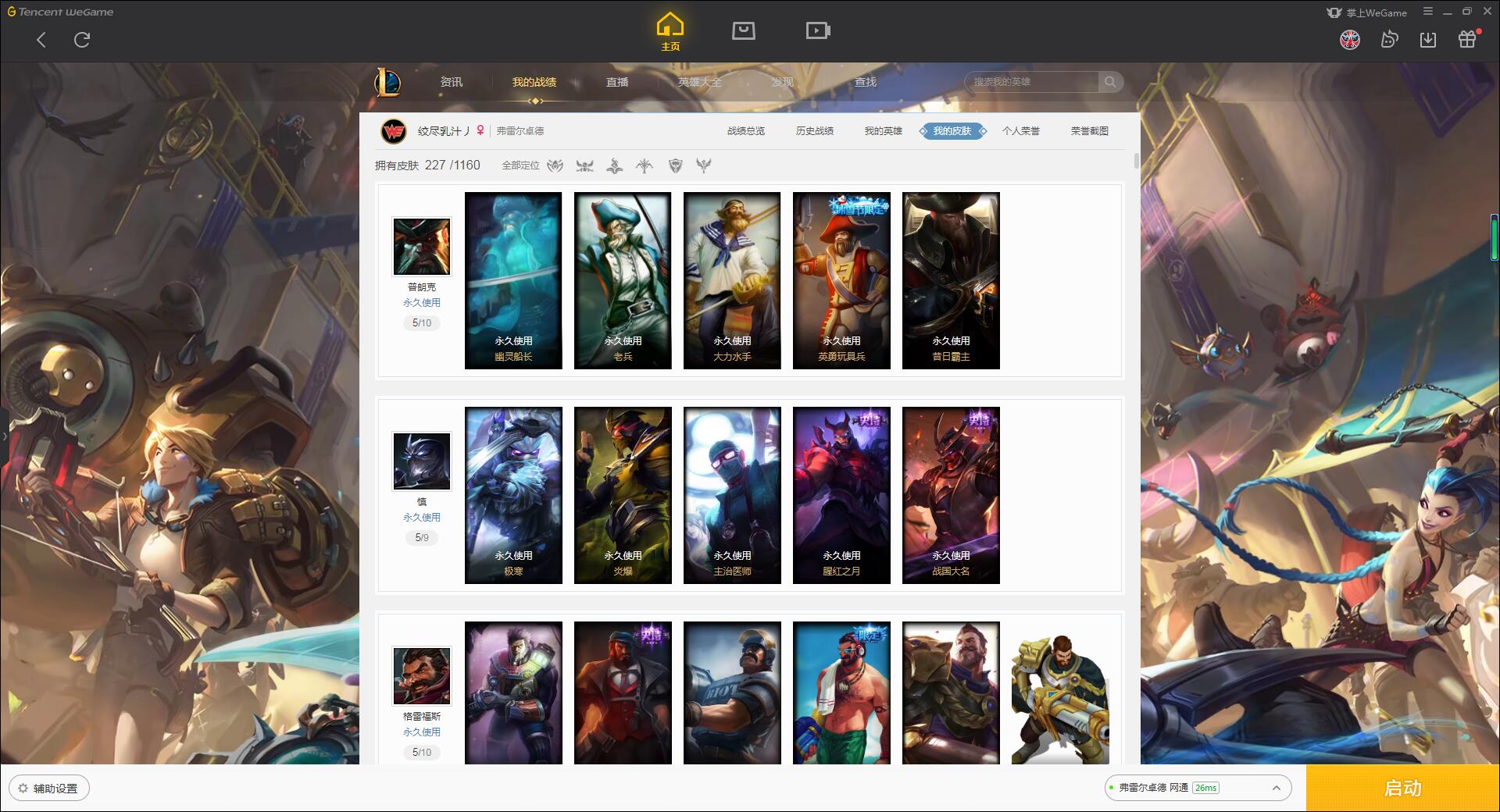Viewport: 1500px width, 812px height.
Task: Click the 26ms latency indicator
Action: click(x=1205, y=789)
